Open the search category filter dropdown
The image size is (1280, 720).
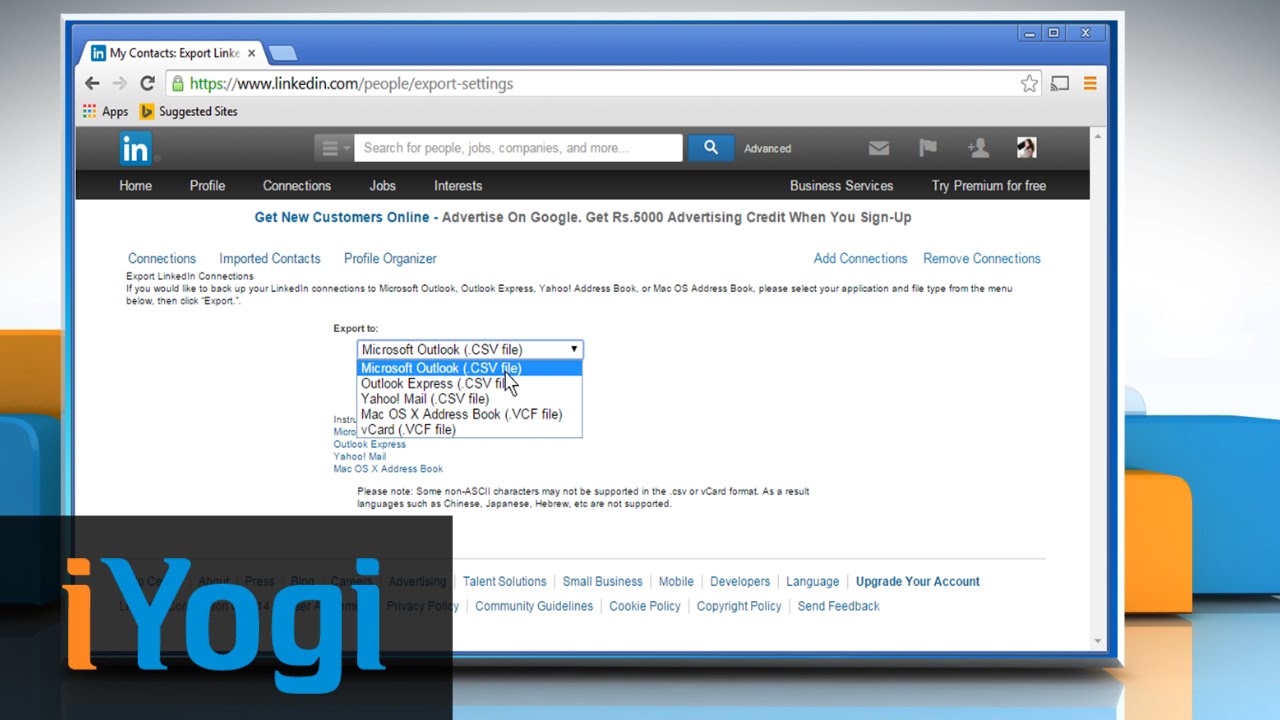[333, 148]
